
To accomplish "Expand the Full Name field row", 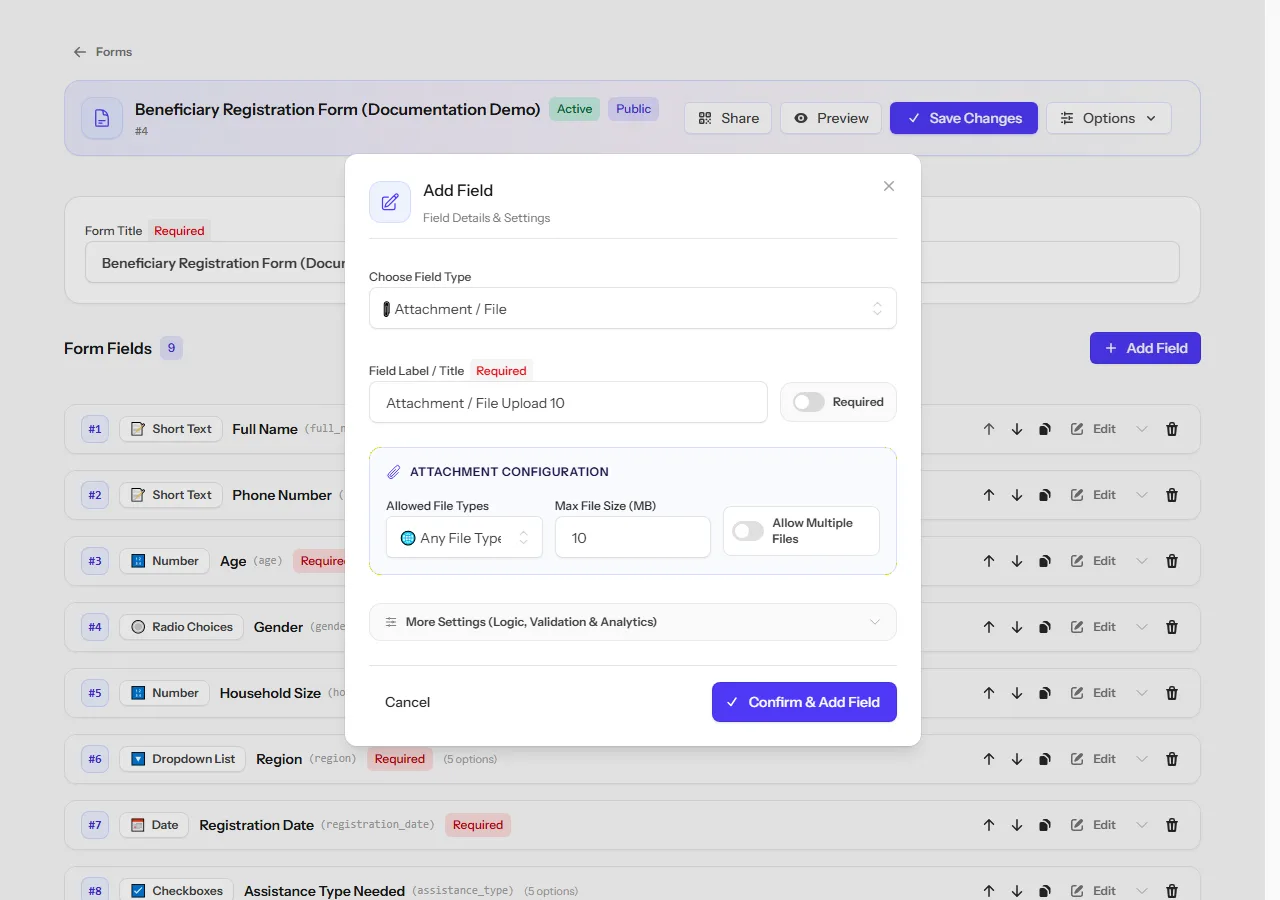I will 1142,429.
